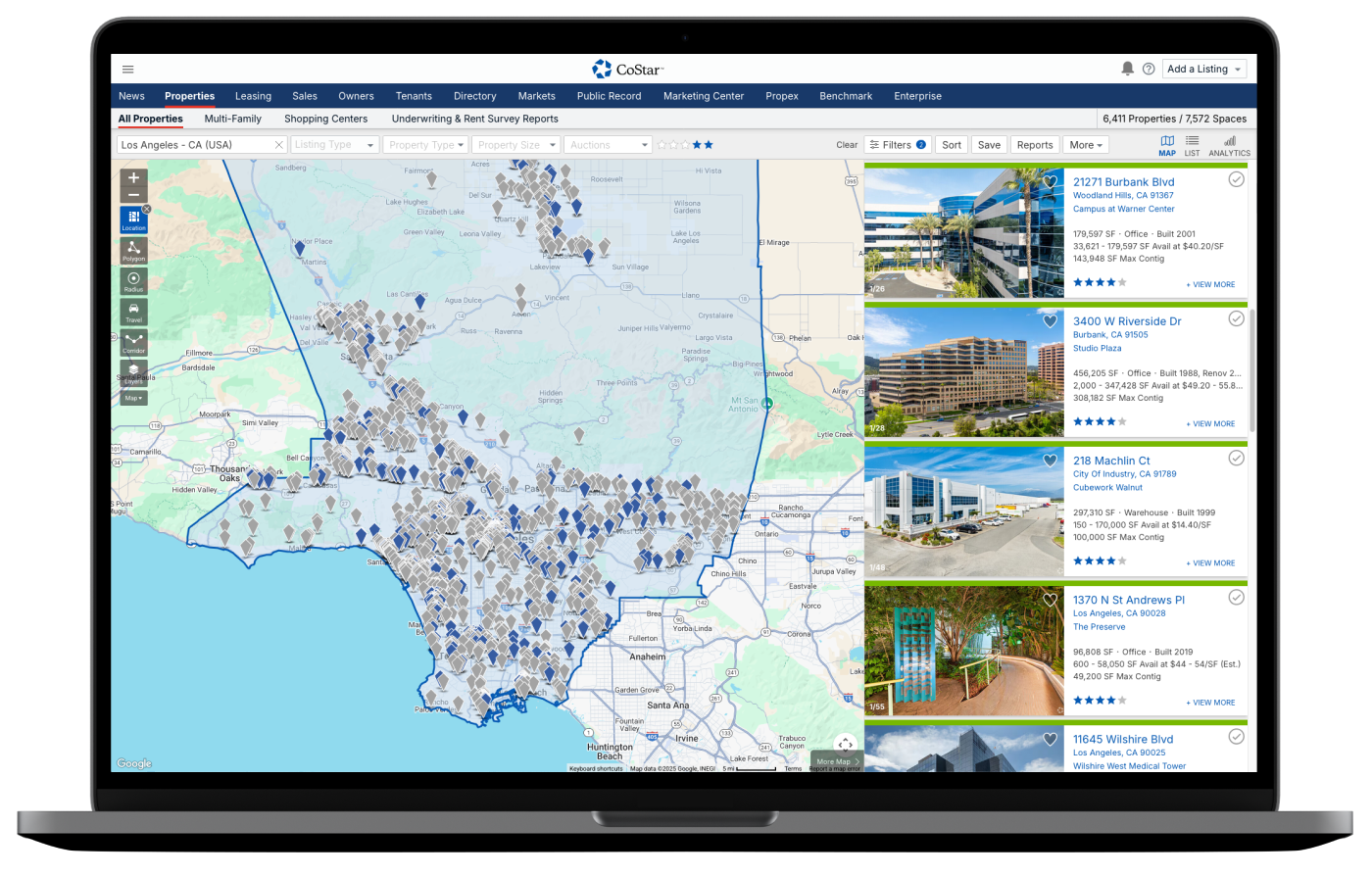This screenshot has width=1372, height=876.
Task: Click the Save search button
Action: pyautogui.click(x=989, y=145)
